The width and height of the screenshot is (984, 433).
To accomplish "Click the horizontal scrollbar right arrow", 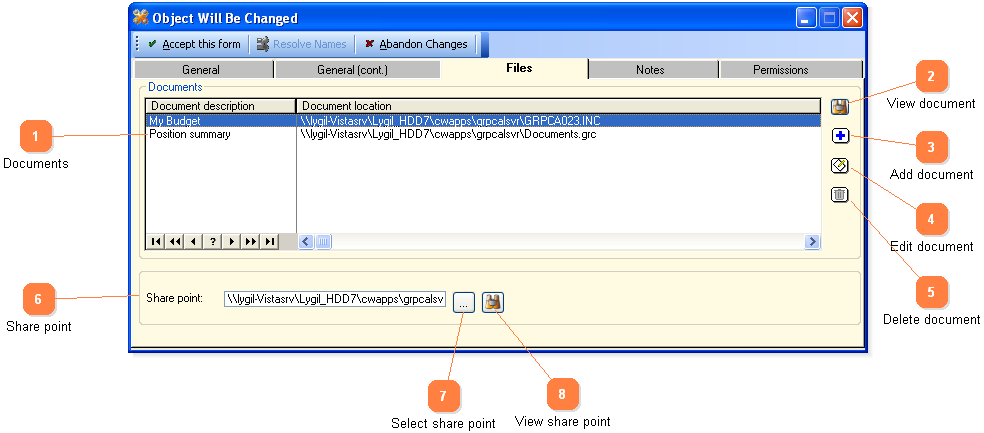I will point(812,242).
